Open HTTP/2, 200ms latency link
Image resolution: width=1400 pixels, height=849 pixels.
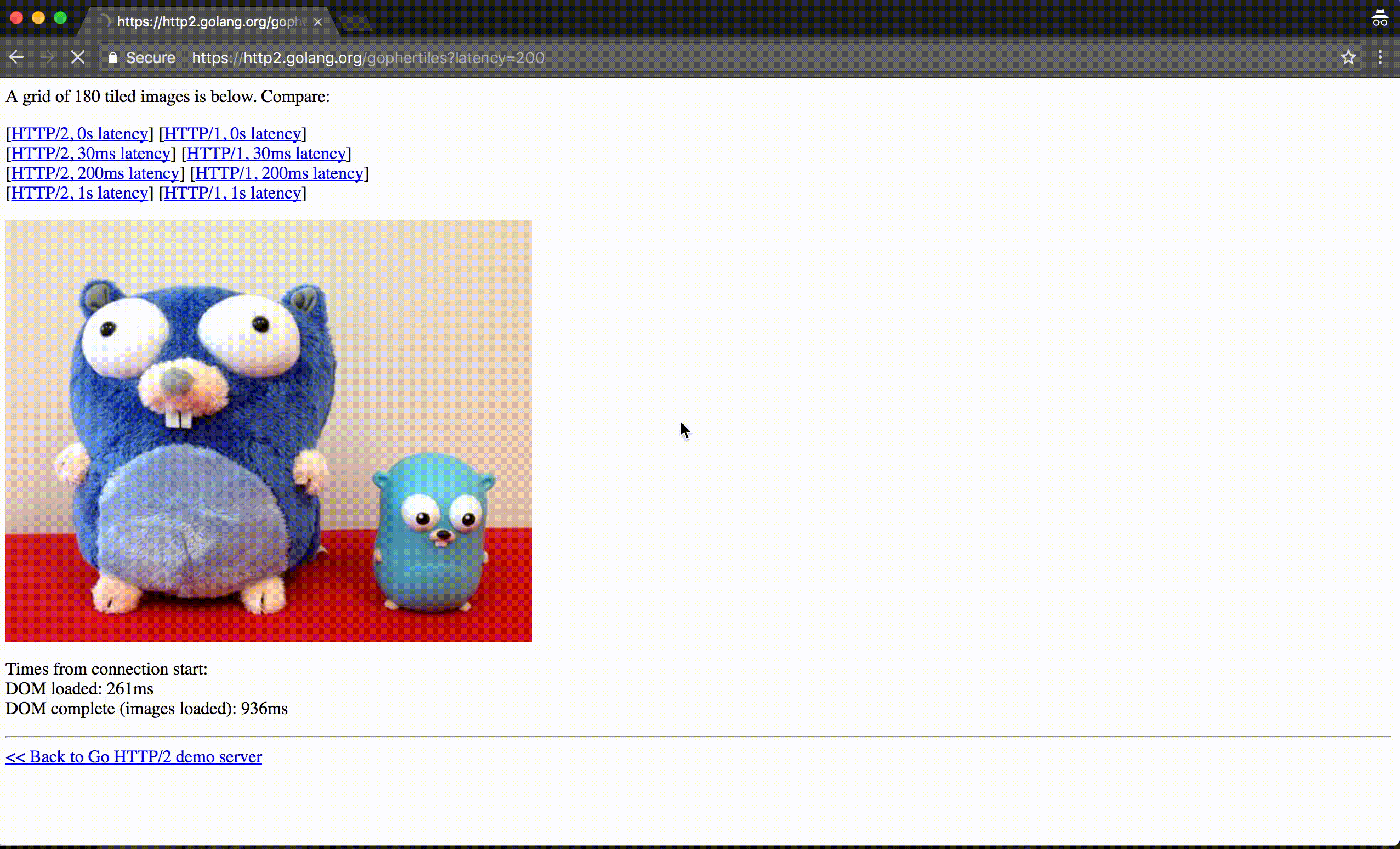tap(95, 173)
